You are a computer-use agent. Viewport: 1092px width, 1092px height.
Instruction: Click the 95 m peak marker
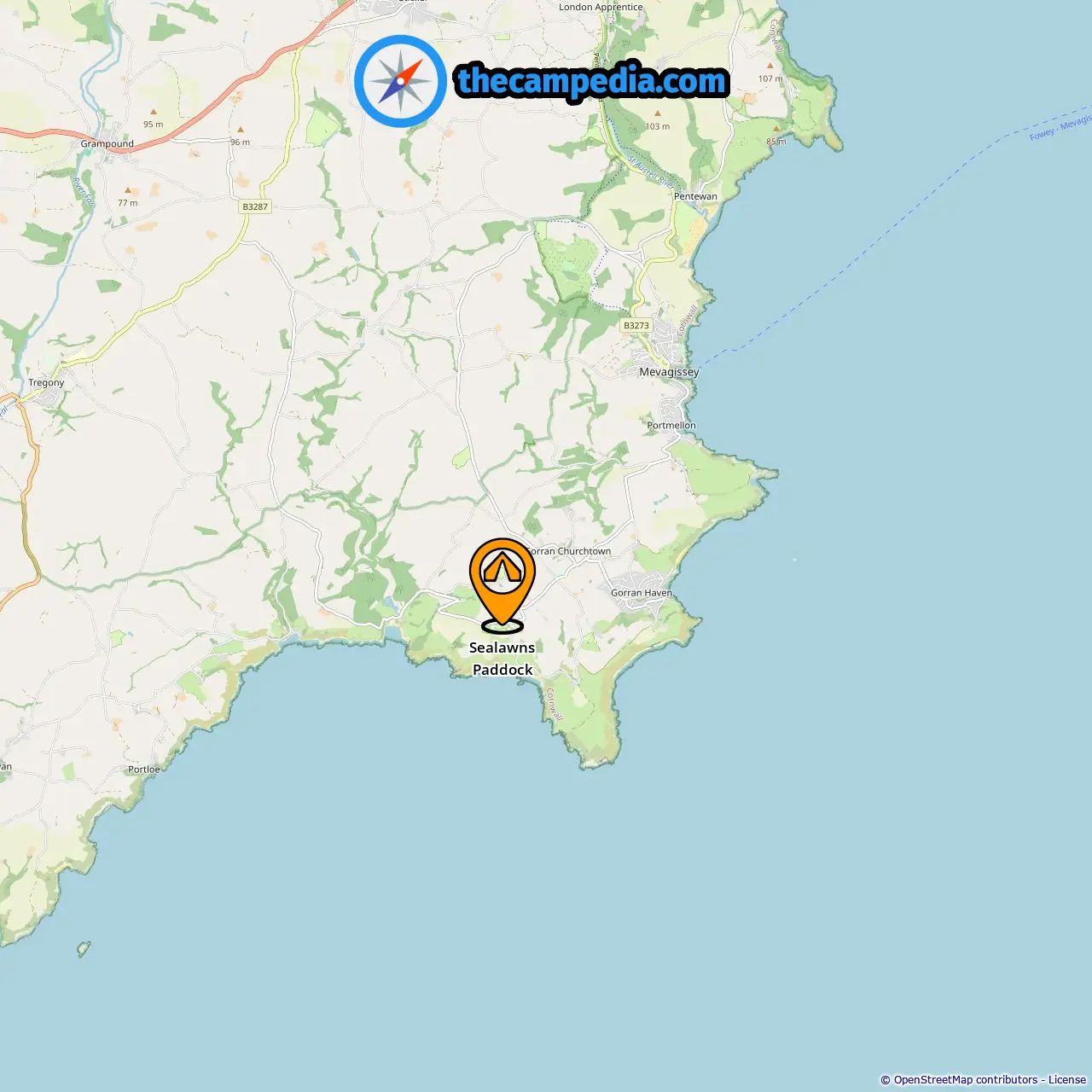[x=154, y=112]
